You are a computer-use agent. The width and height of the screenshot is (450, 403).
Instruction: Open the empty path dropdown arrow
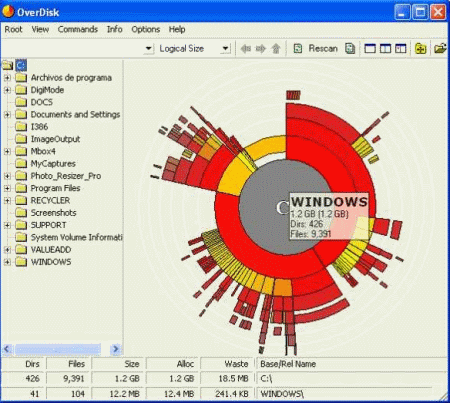click(x=149, y=49)
